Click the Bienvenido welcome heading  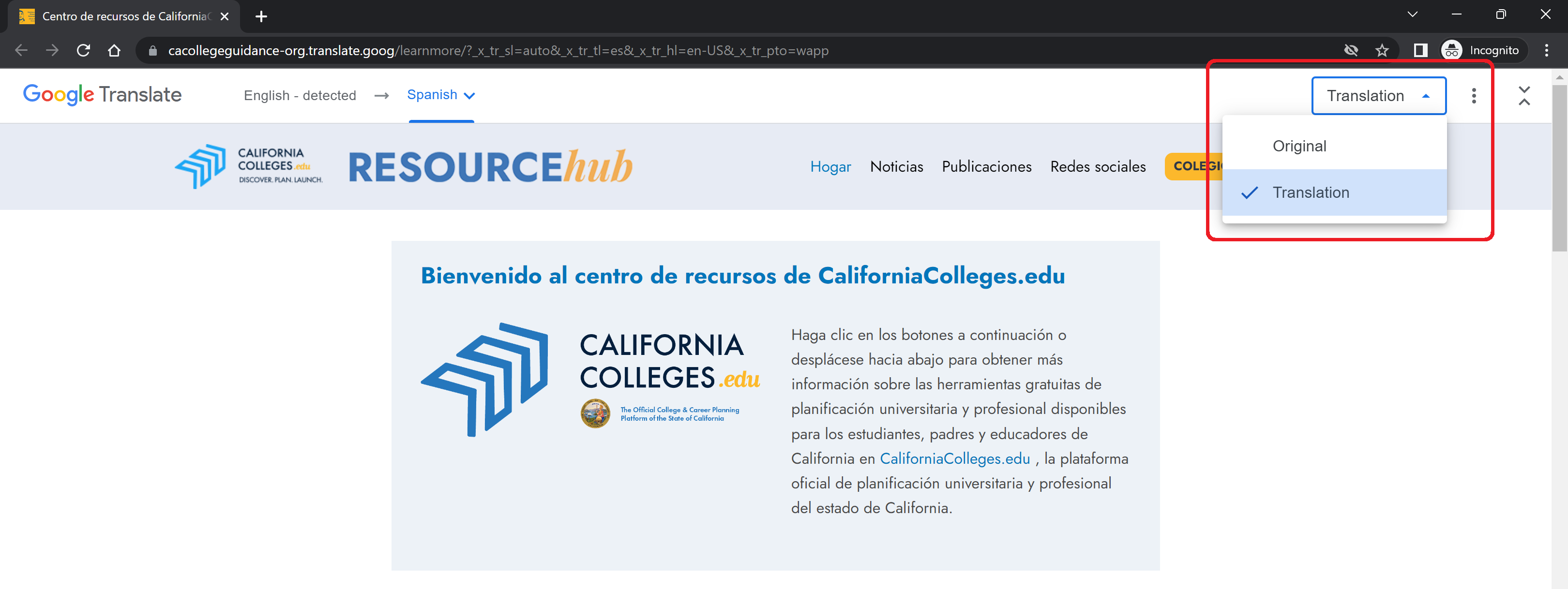[x=742, y=276]
